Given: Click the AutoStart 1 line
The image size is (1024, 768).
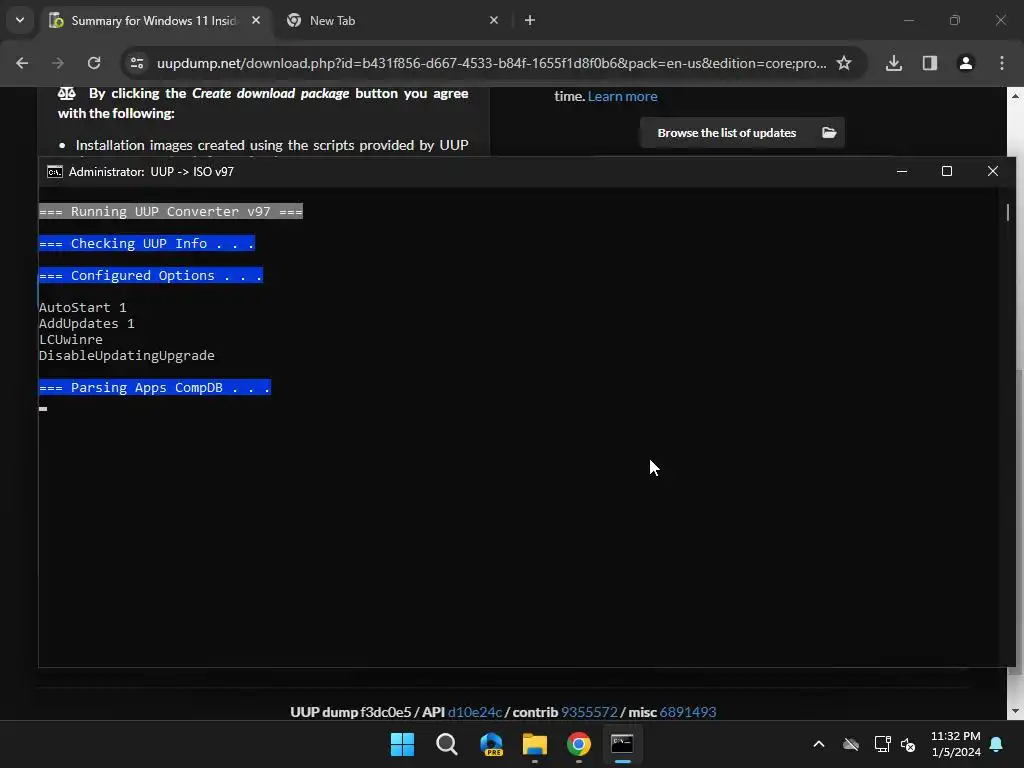Looking at the screenshot, I should (x=82, y=307).
